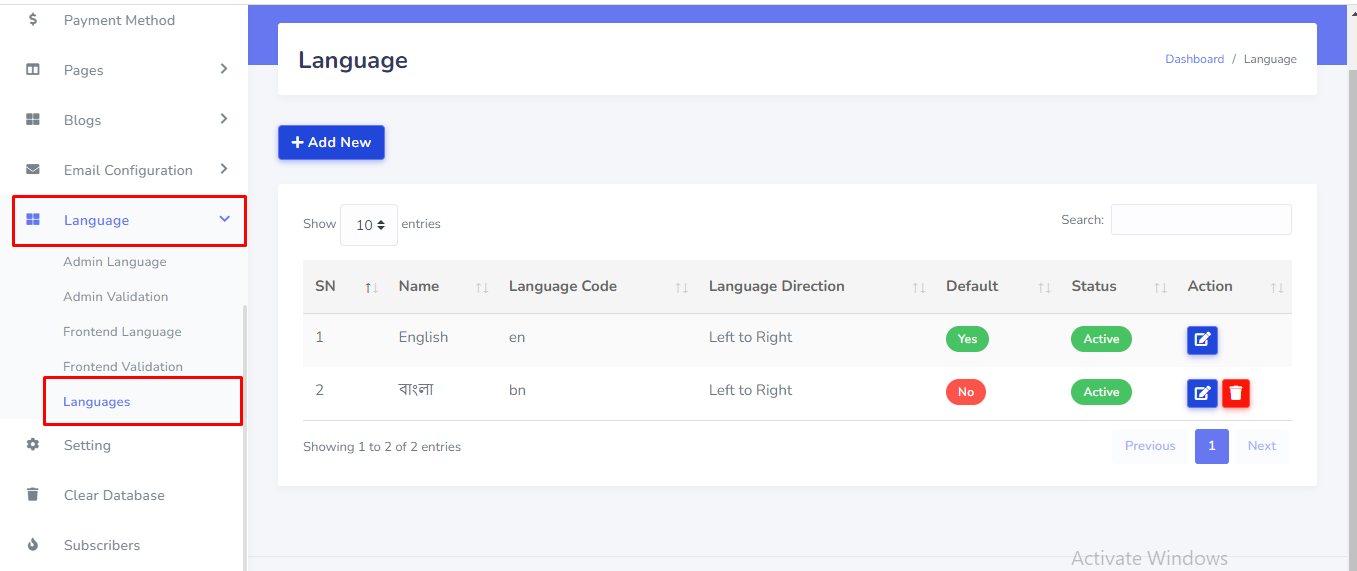Collapse the Language menu chevron
The image size is (1357, 571).
pyautogui.click(x=224, y=219)
